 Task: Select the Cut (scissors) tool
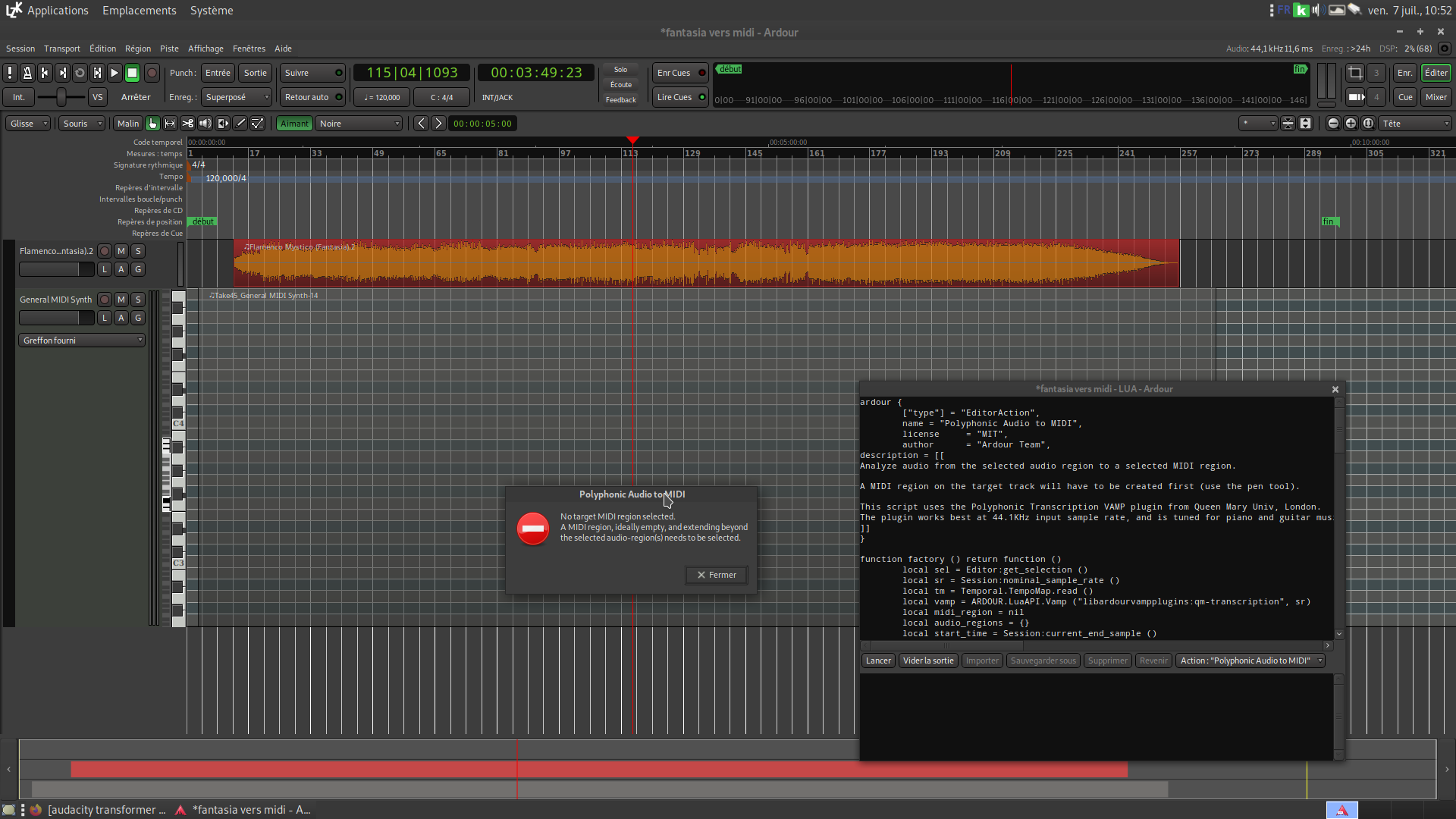coord(187,124)
